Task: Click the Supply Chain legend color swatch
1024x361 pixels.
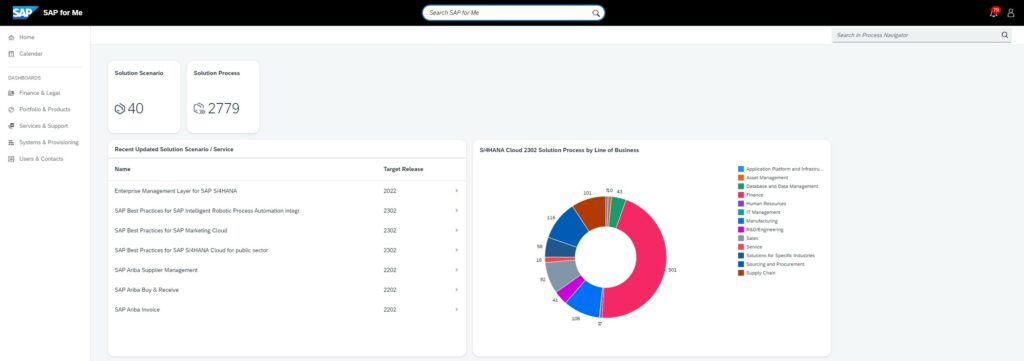Action: 741,273
